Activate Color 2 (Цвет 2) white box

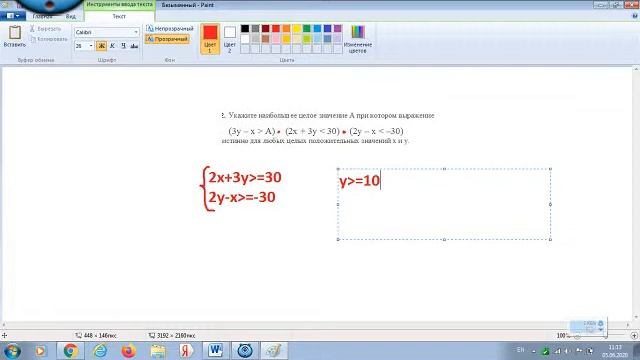229,39
